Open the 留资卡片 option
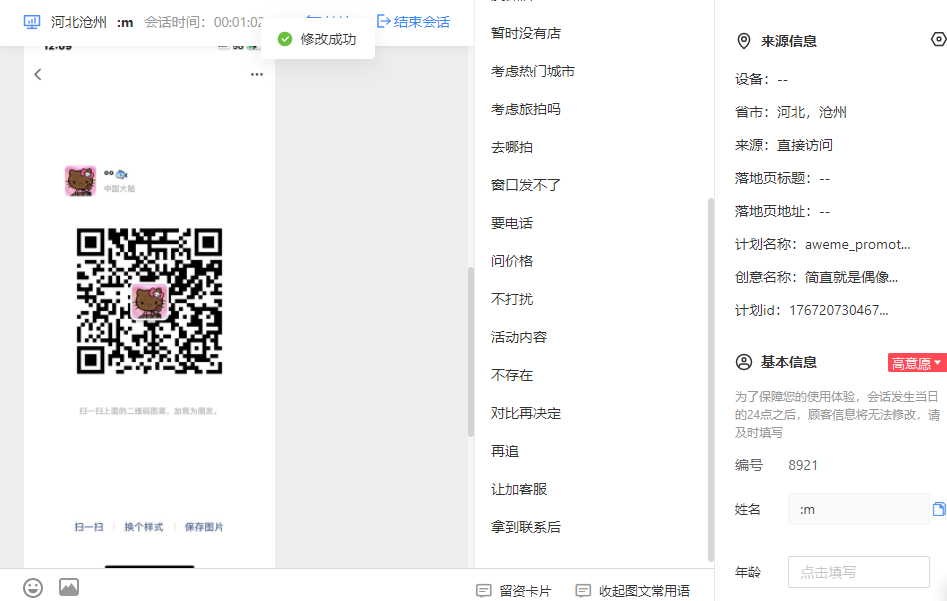 coord(514,591)
